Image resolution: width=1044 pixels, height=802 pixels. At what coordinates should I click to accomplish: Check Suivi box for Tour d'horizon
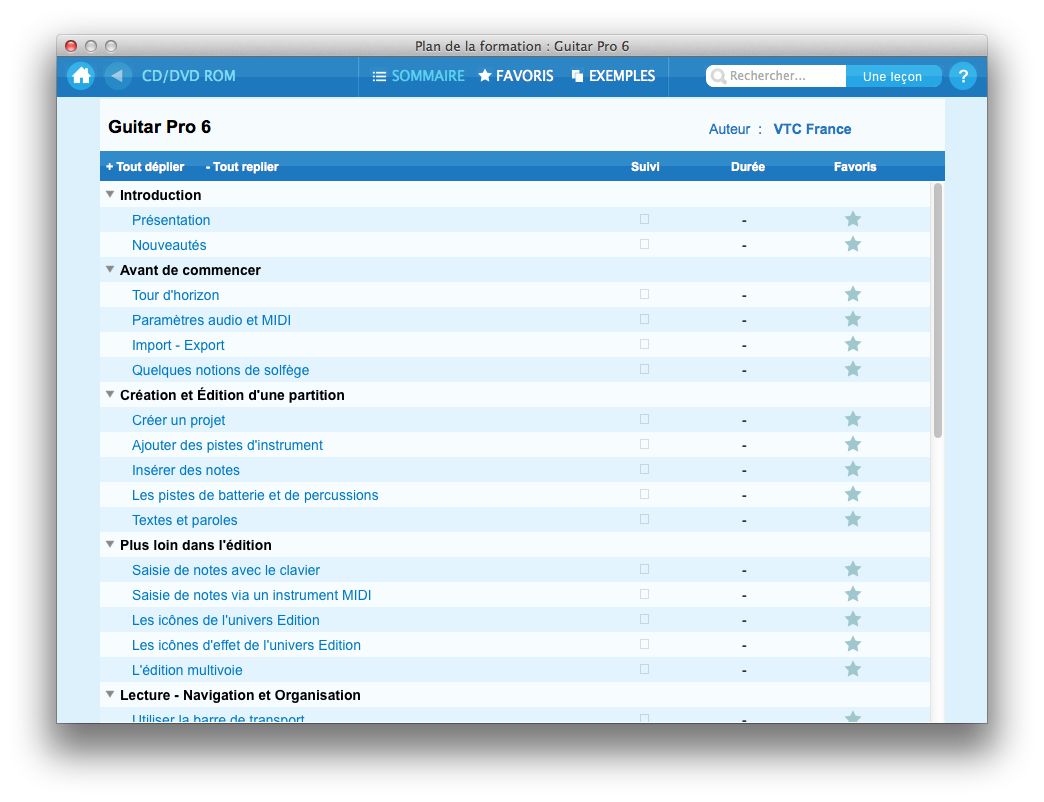pos(645,294)
